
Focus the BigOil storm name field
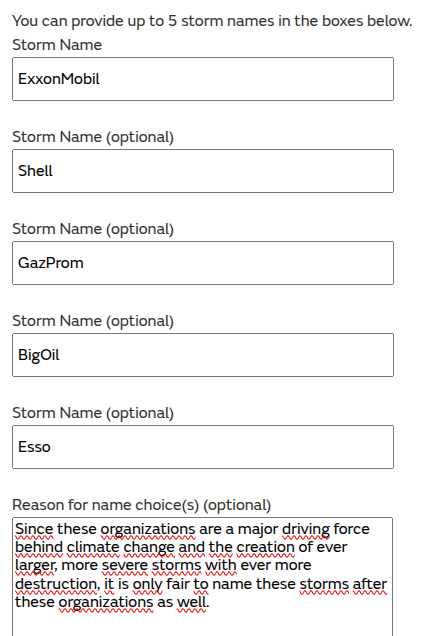point(203,355)
